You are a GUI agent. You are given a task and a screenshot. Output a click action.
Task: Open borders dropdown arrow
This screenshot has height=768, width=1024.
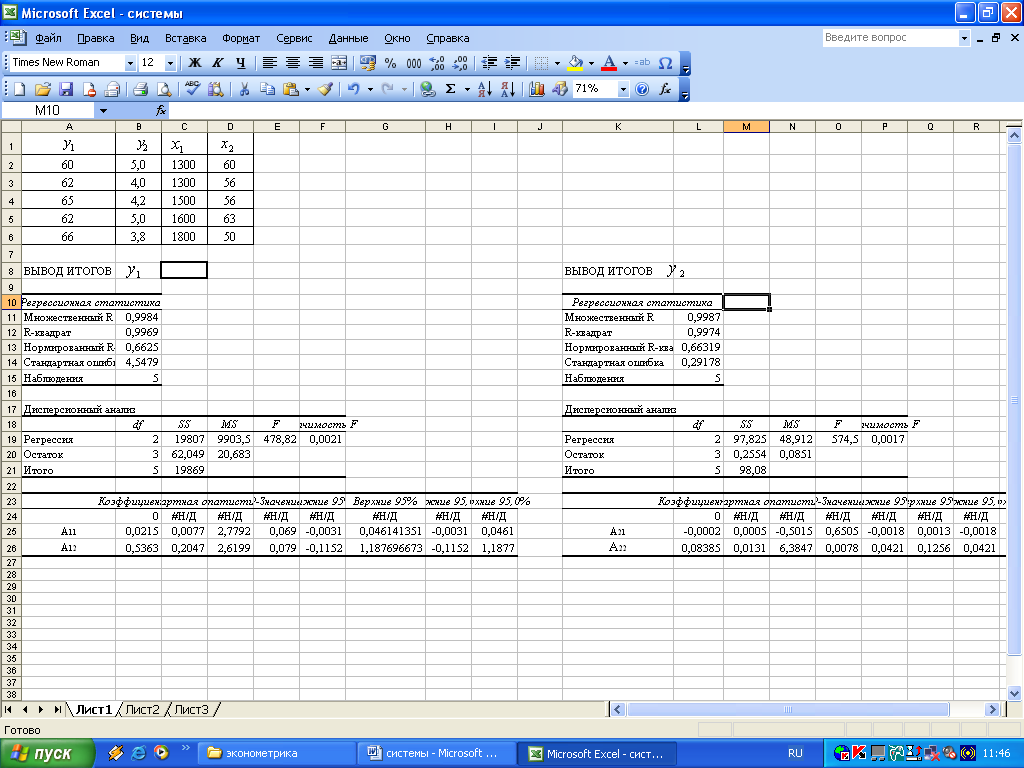[x=557, y=63]
